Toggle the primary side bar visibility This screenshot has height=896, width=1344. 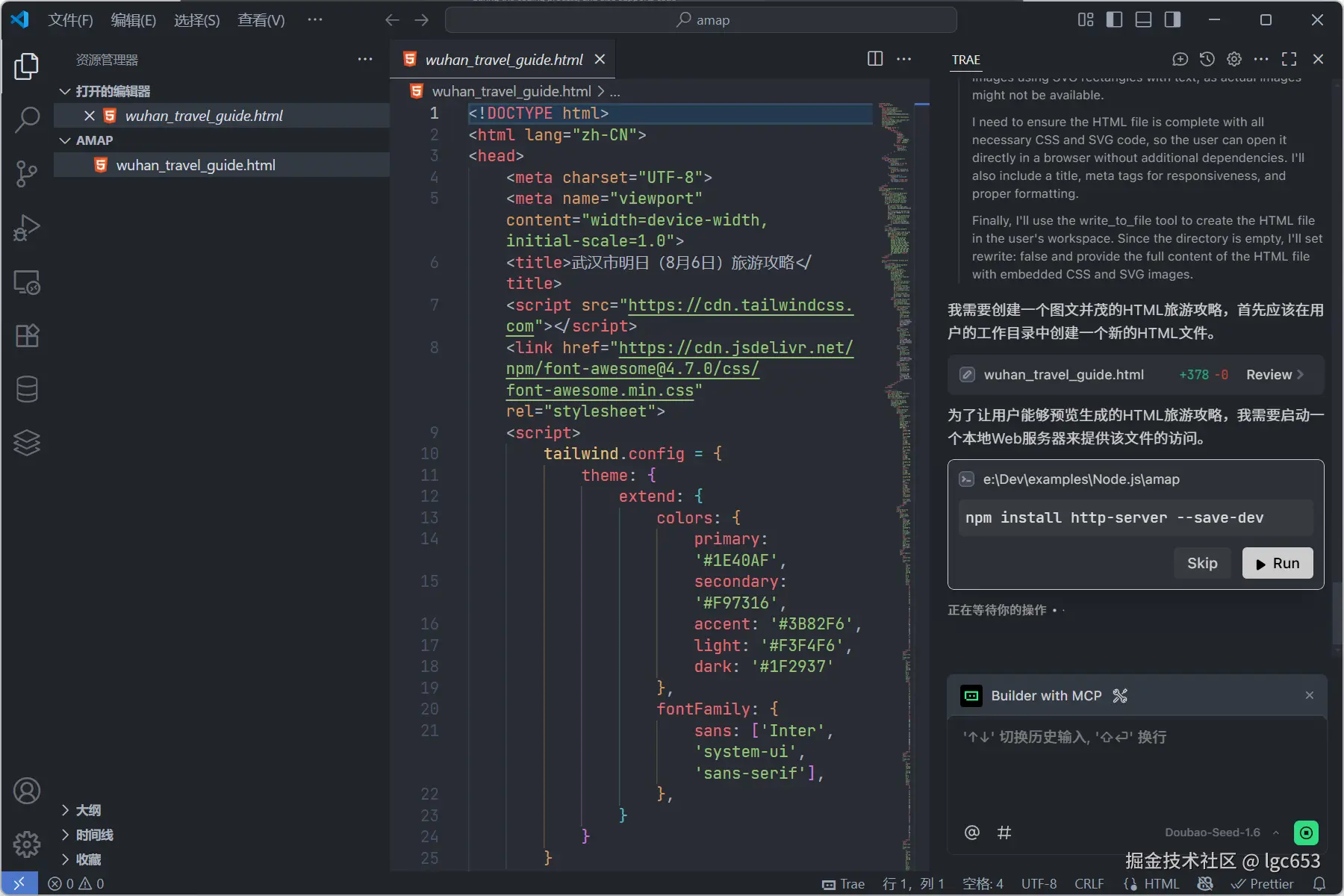coord(1114,19)
